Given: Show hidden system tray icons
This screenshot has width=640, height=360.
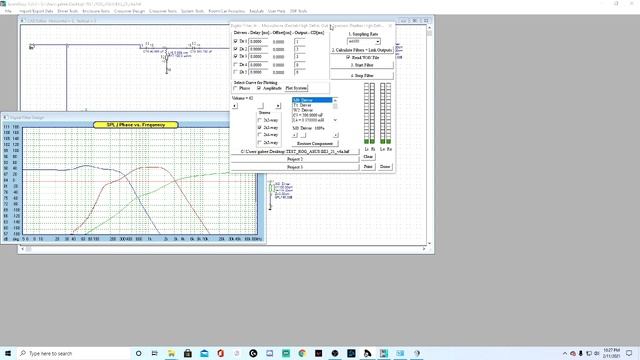Looking at the screenshot, I should 565,353.
